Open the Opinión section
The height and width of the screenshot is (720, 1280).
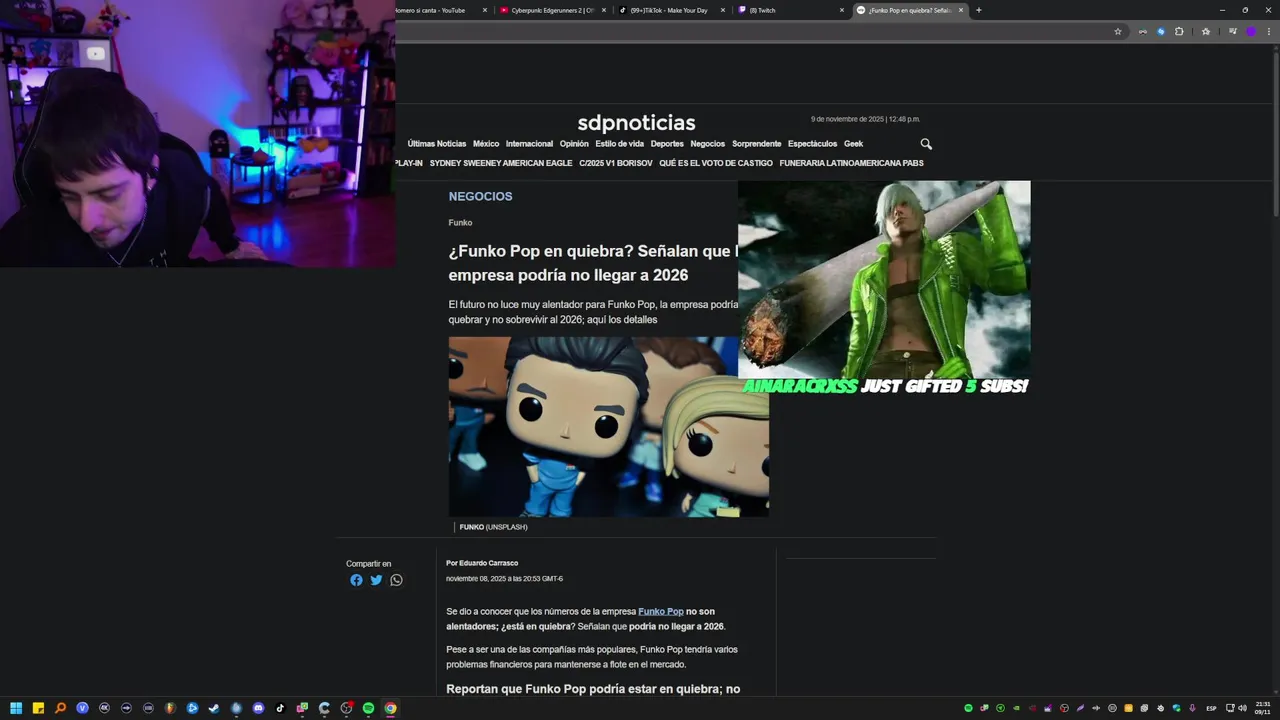point(574,144)
